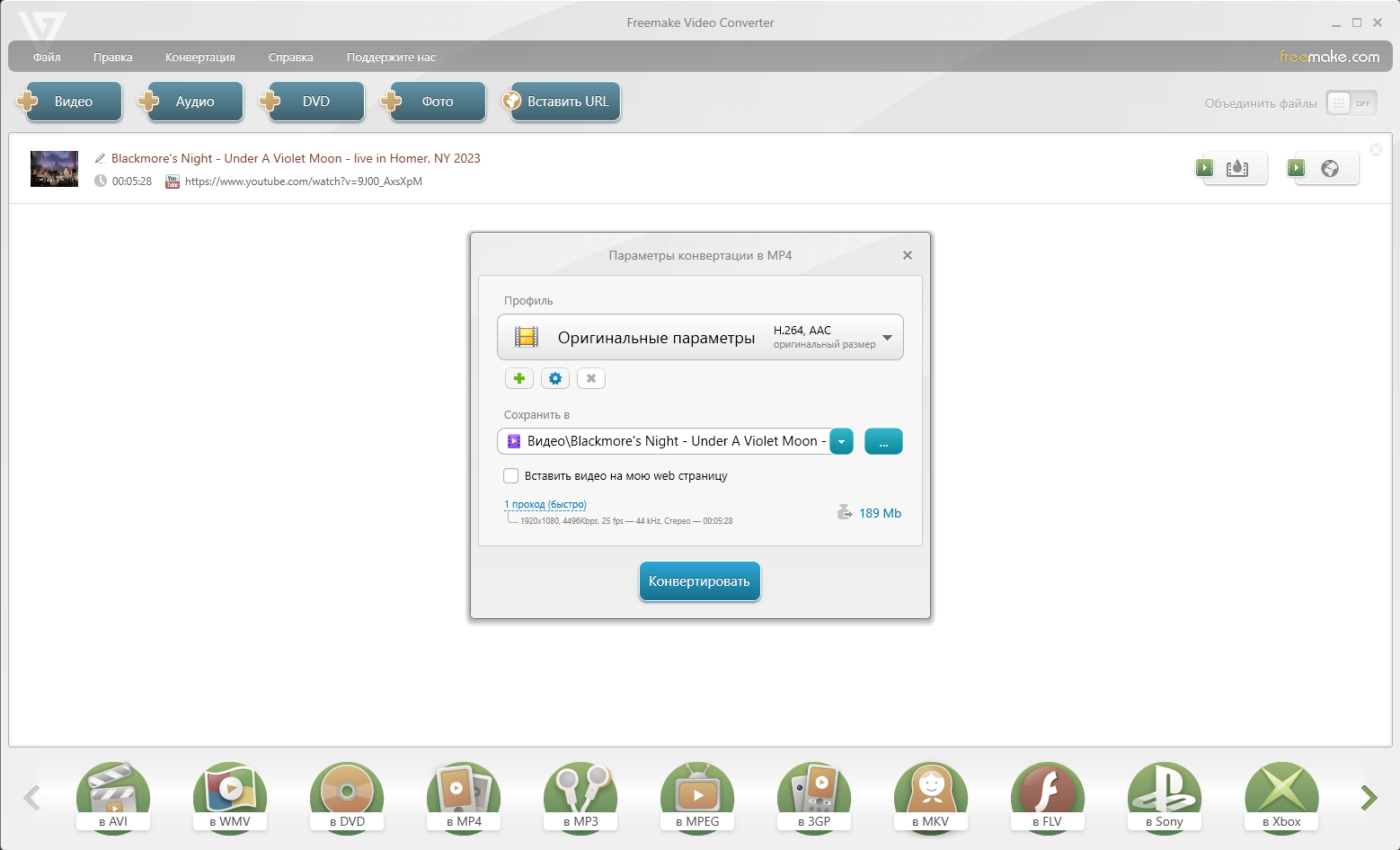Open the save location dropdown arrow

click(841, 441)
